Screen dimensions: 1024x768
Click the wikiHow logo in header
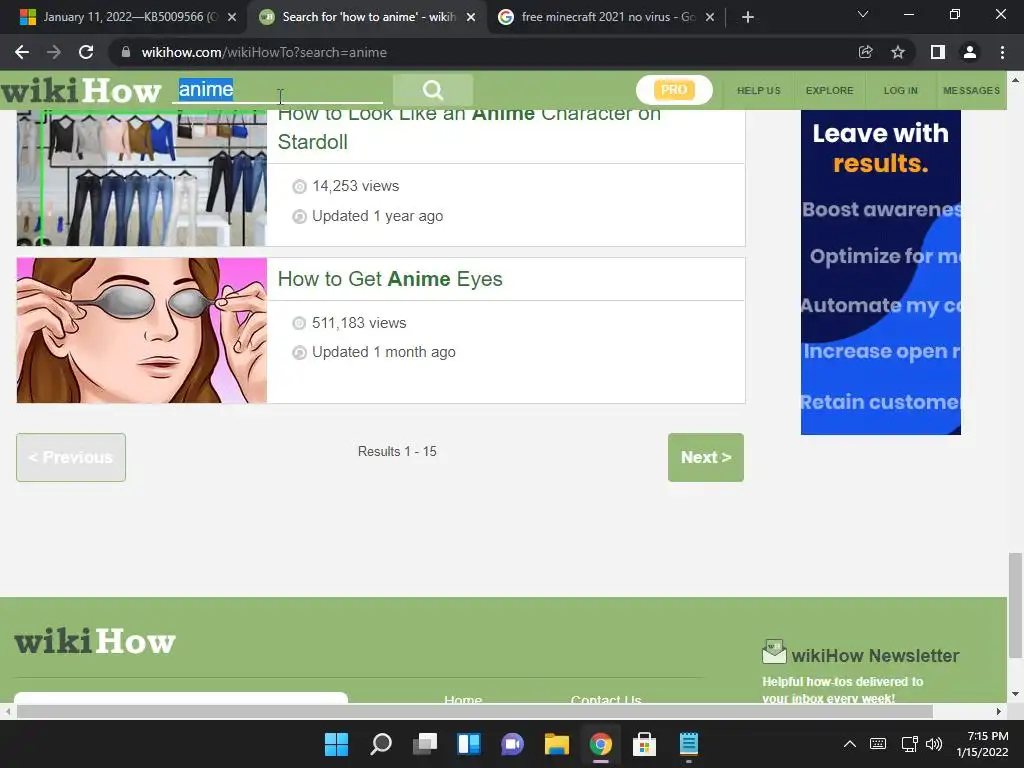click(80, 90)
